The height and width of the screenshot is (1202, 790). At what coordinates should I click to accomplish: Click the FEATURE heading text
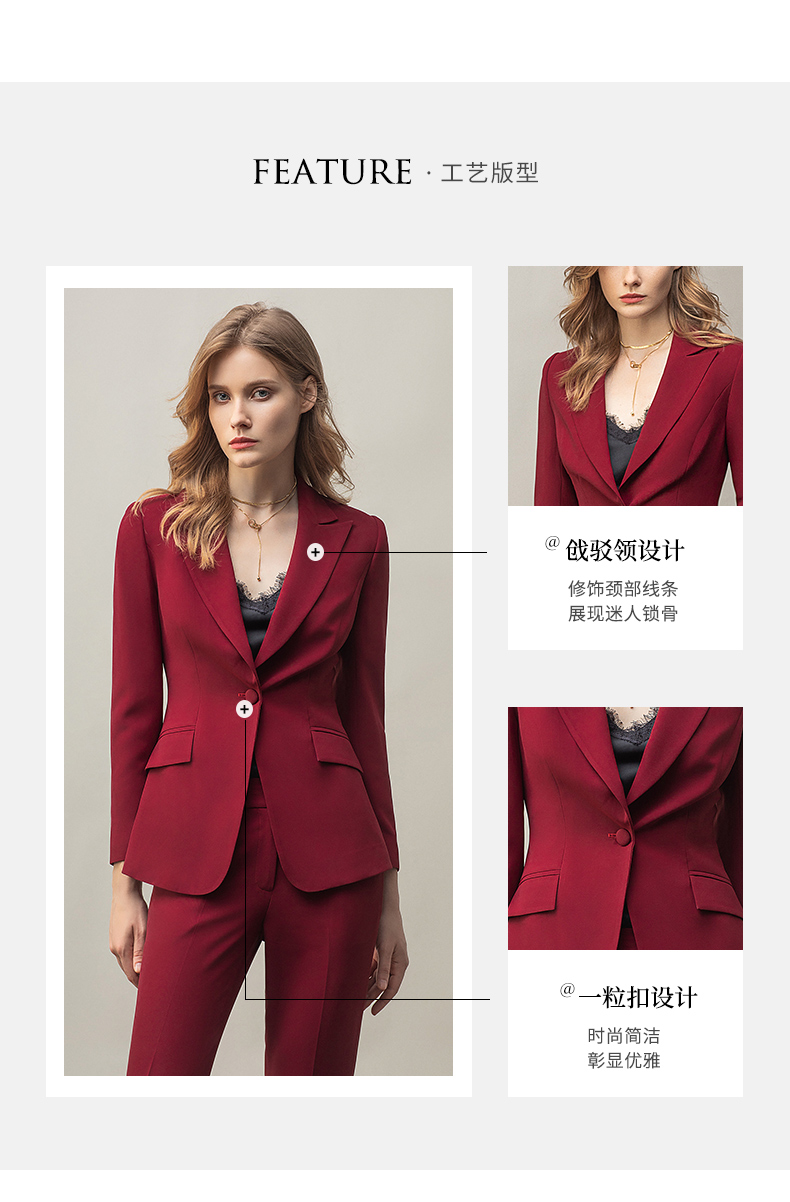(332, 172)
